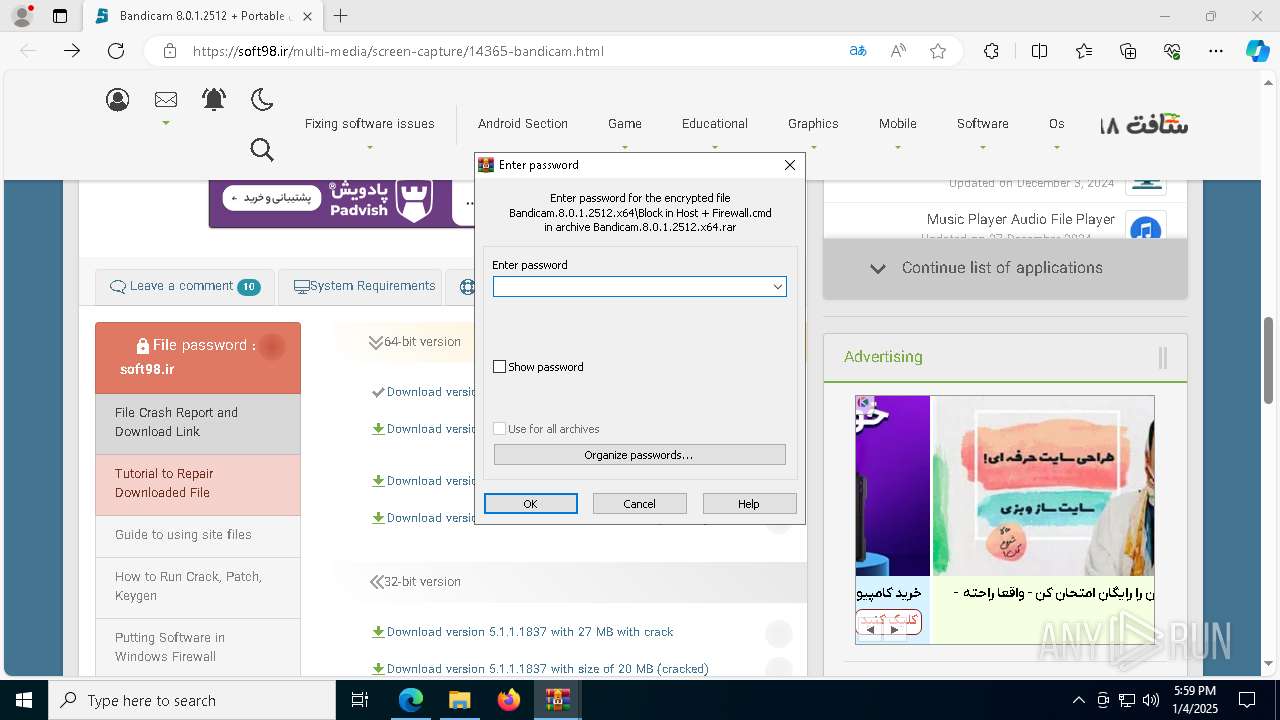Click the translate page icon
Screen dimensions: 1280x720
857,51
